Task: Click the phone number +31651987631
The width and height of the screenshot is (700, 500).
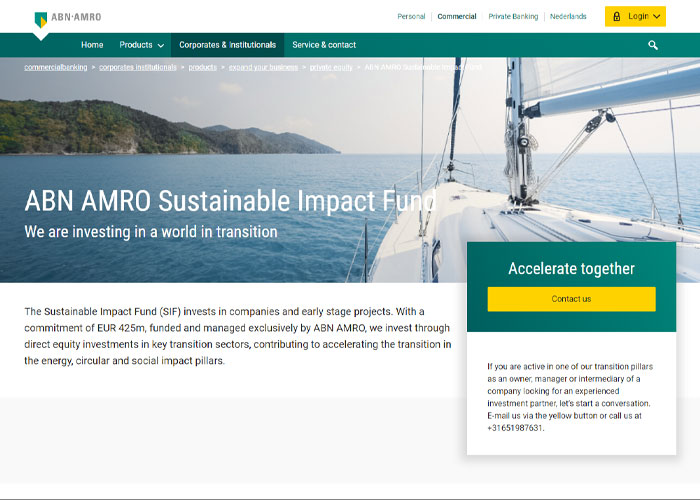Action: tap(515, 428)
